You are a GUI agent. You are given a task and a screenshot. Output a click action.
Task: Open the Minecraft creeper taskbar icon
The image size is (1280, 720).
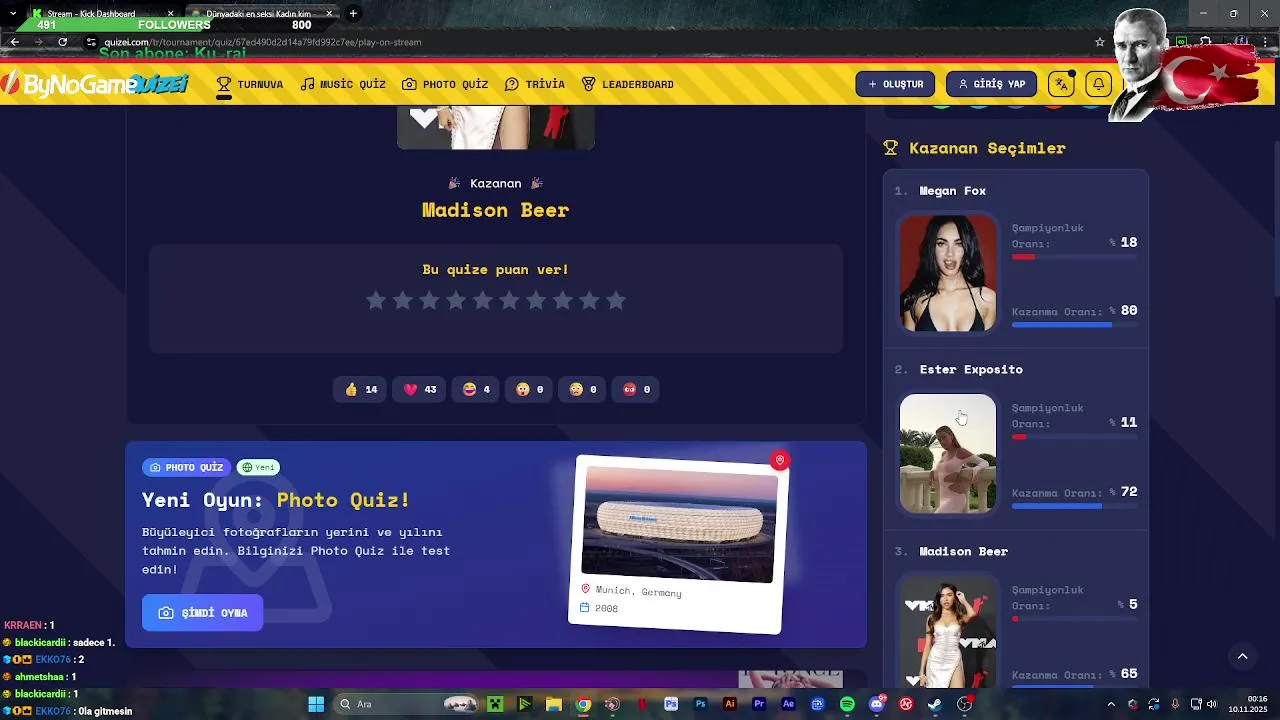(495, 704)
